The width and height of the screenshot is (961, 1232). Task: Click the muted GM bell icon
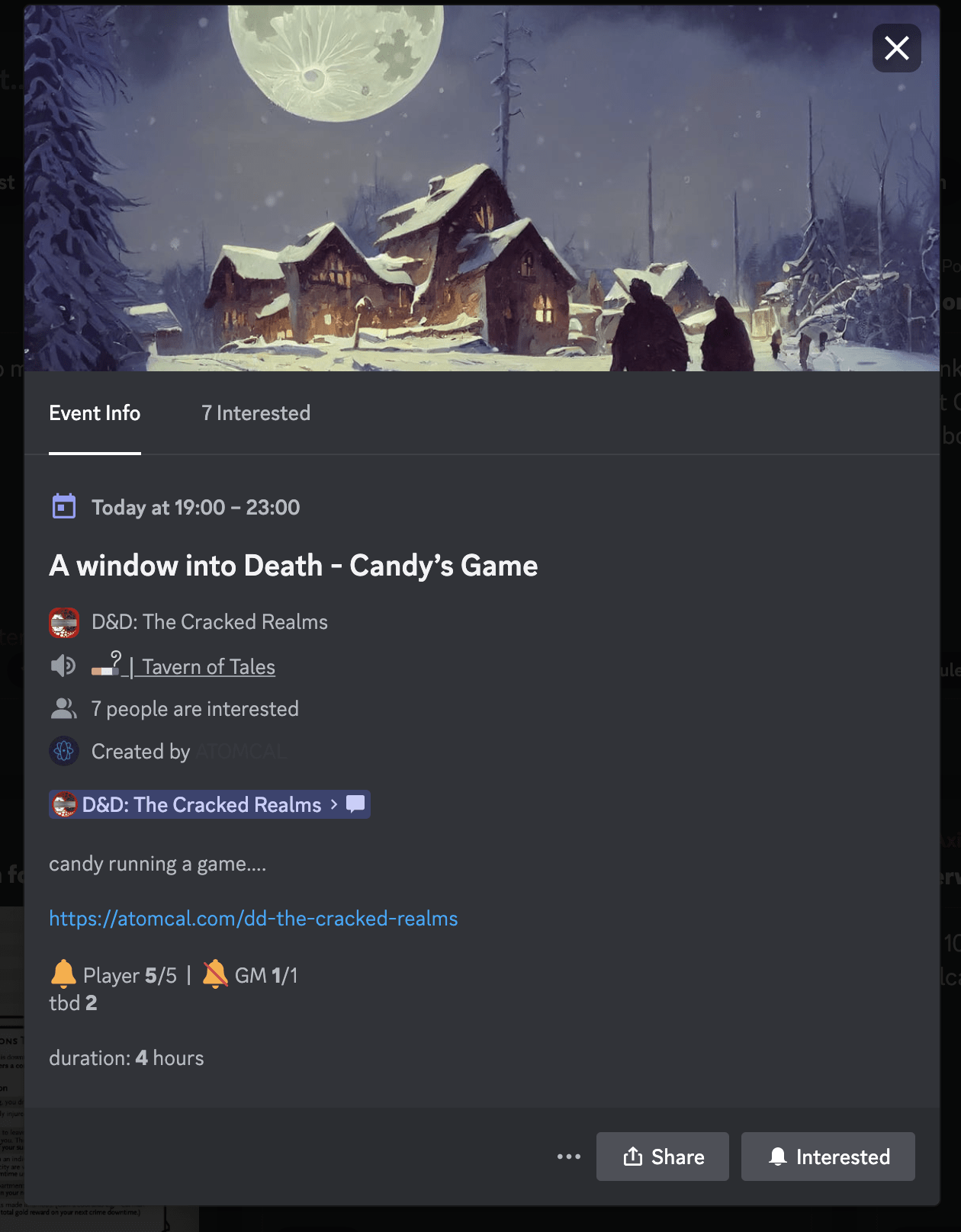pyautogui.click(x=215, y=974)
